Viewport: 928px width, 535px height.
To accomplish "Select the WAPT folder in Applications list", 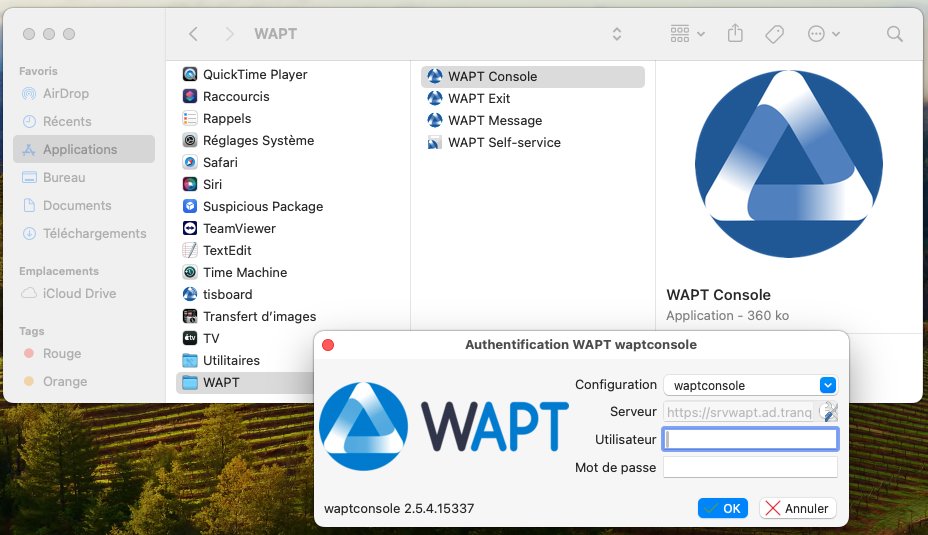I will 245,382.
